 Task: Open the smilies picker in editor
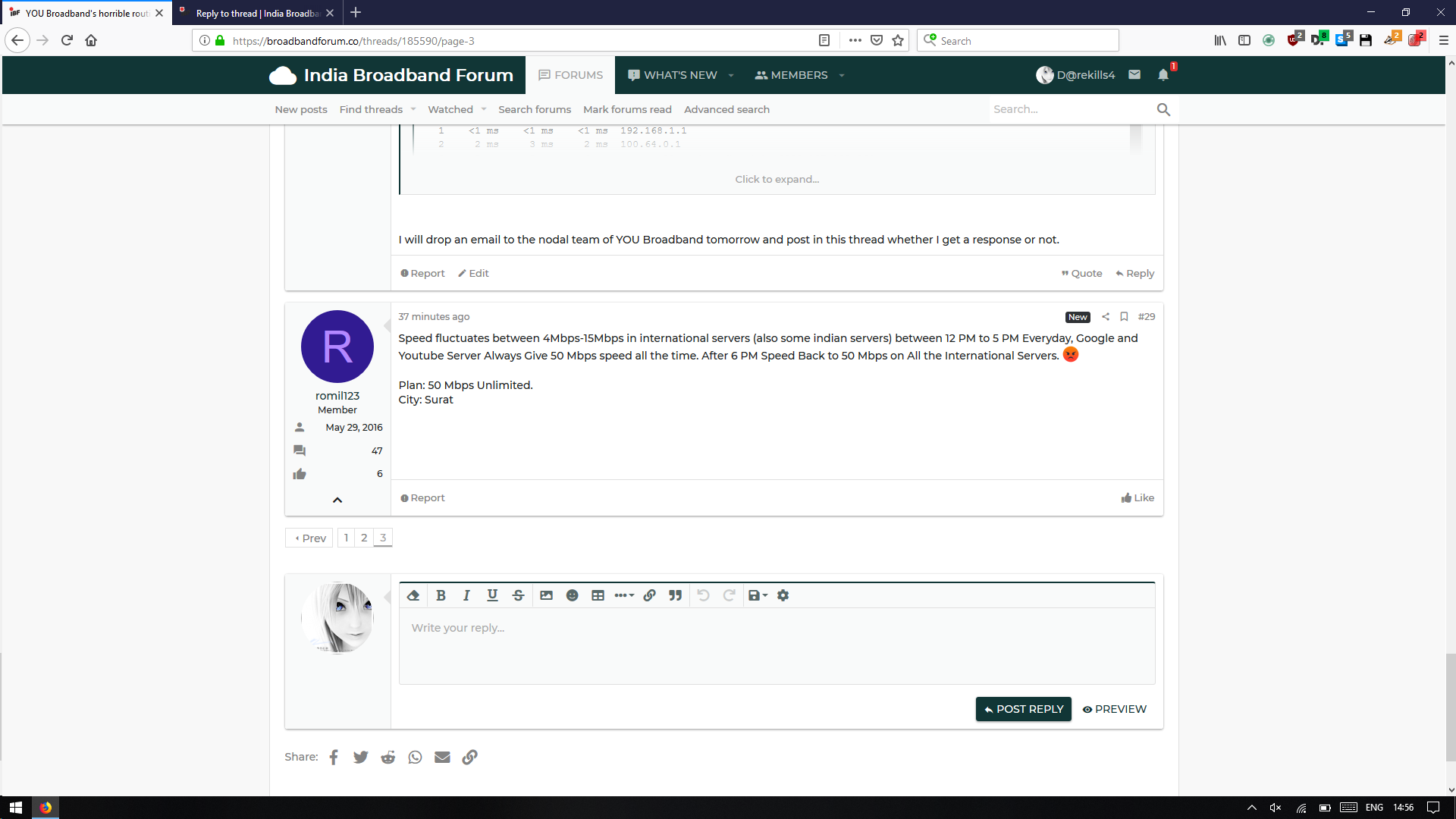point(572,596)
